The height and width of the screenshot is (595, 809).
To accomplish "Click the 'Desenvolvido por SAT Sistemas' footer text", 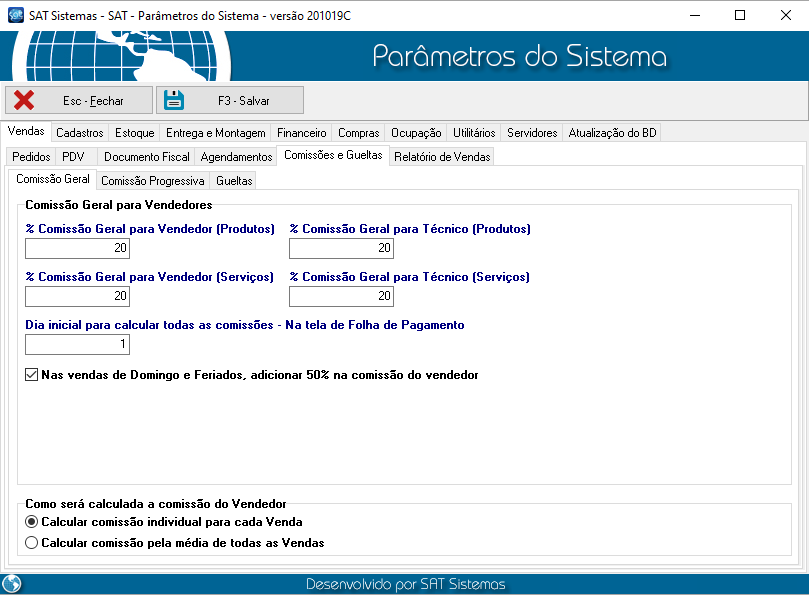I will click(406, 584).
